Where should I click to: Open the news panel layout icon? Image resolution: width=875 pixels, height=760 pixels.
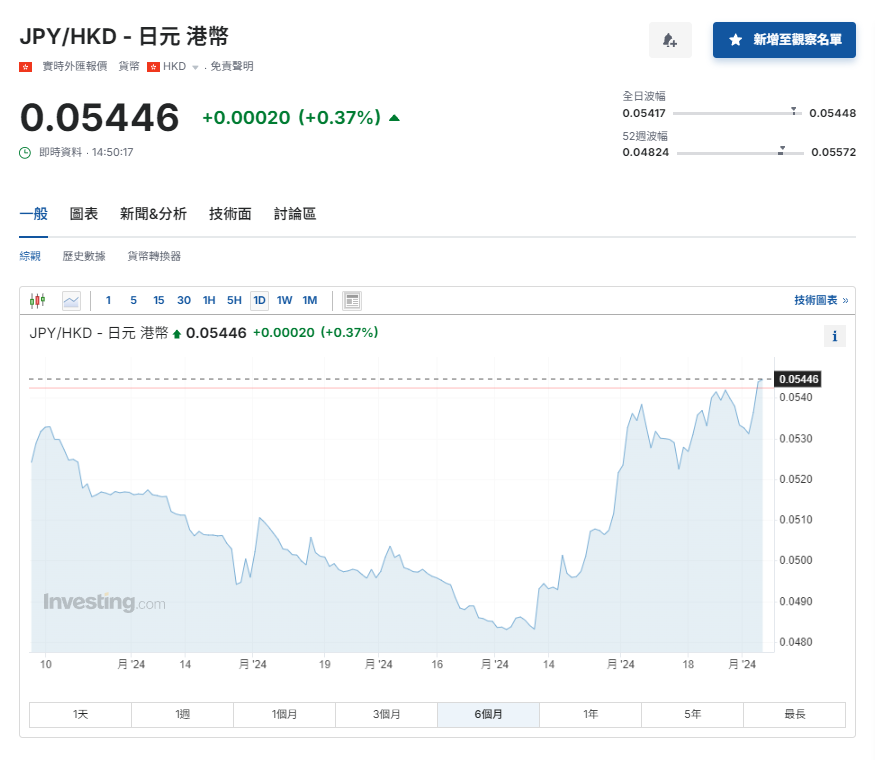pos(351,300)
